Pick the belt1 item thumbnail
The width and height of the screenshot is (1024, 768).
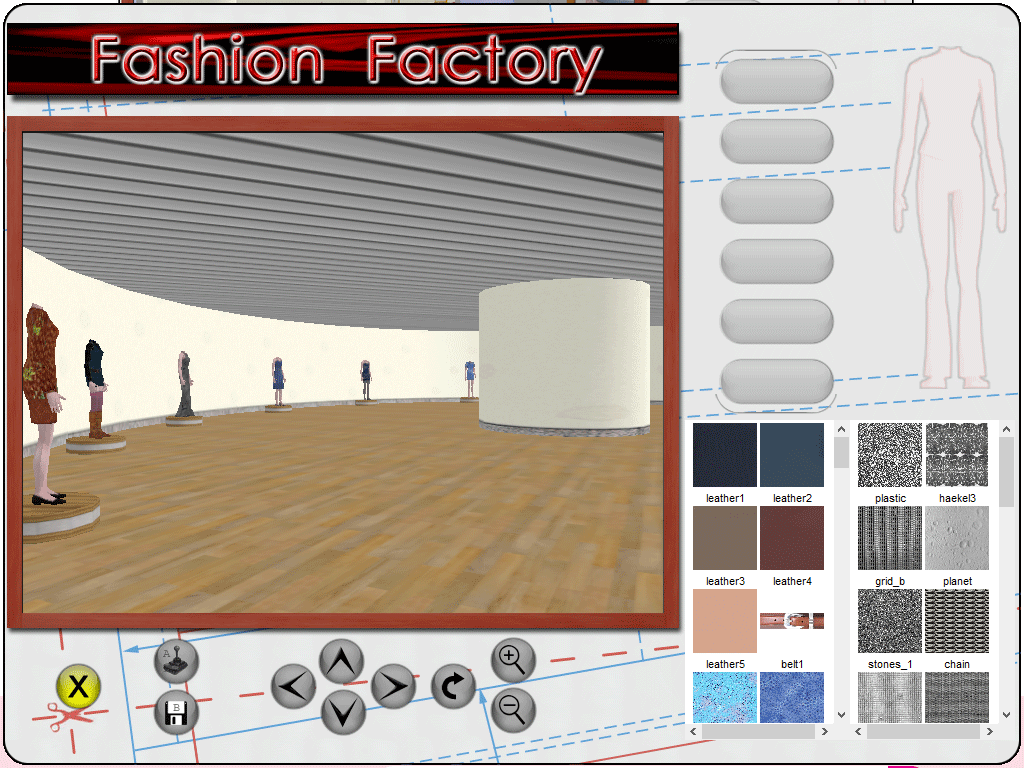(x=792, y=620)
